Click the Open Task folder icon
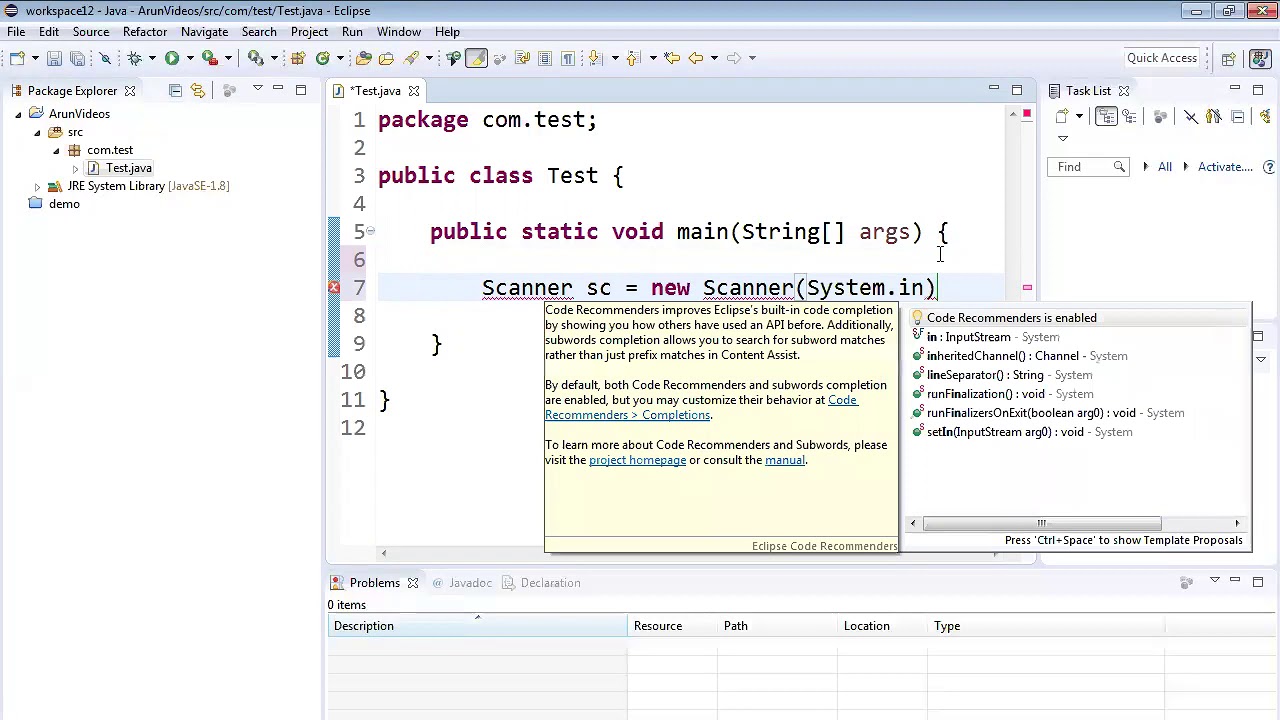Viewport: 1280px width, 720px height. point(386,58)
